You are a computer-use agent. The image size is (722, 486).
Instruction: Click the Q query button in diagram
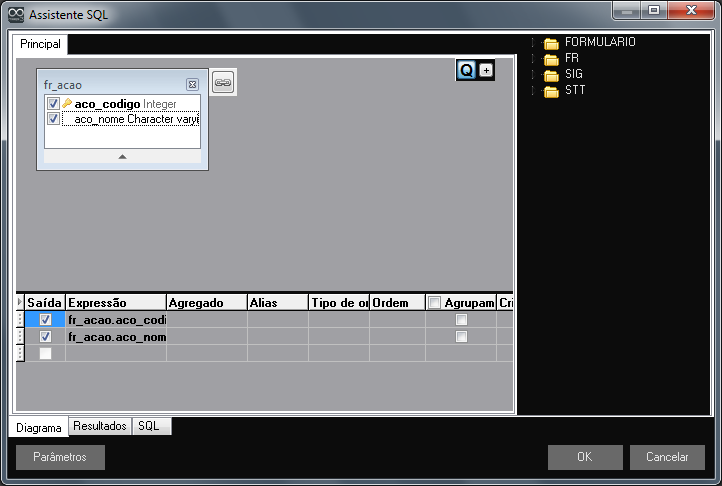(466, 70)
